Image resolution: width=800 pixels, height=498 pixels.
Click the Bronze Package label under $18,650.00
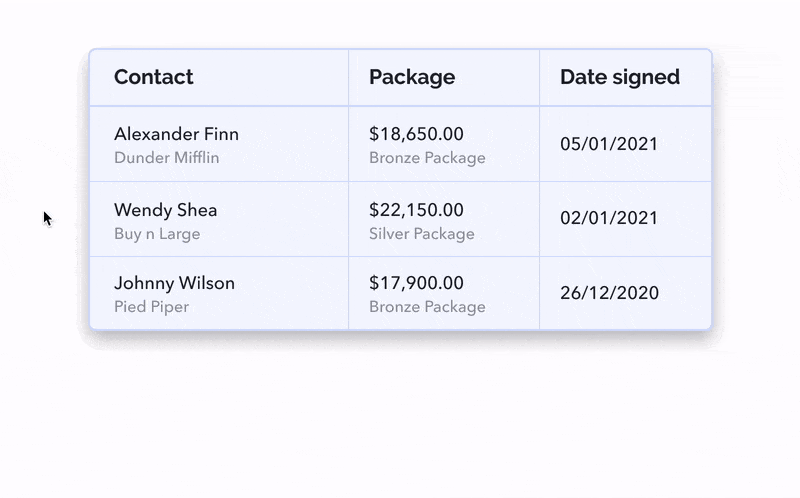click(x=427, y=158)
